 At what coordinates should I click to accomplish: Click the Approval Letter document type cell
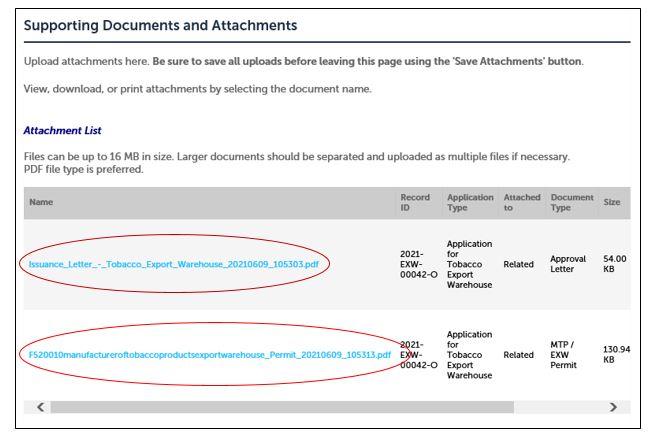coord(568,264)
